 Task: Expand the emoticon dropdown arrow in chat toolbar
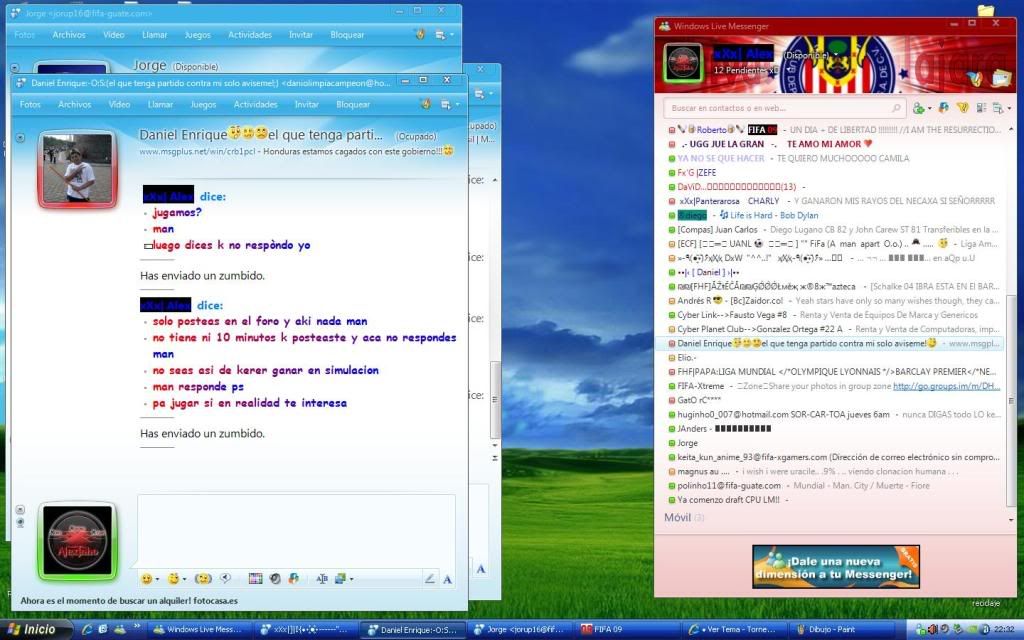tap(157, 579)
